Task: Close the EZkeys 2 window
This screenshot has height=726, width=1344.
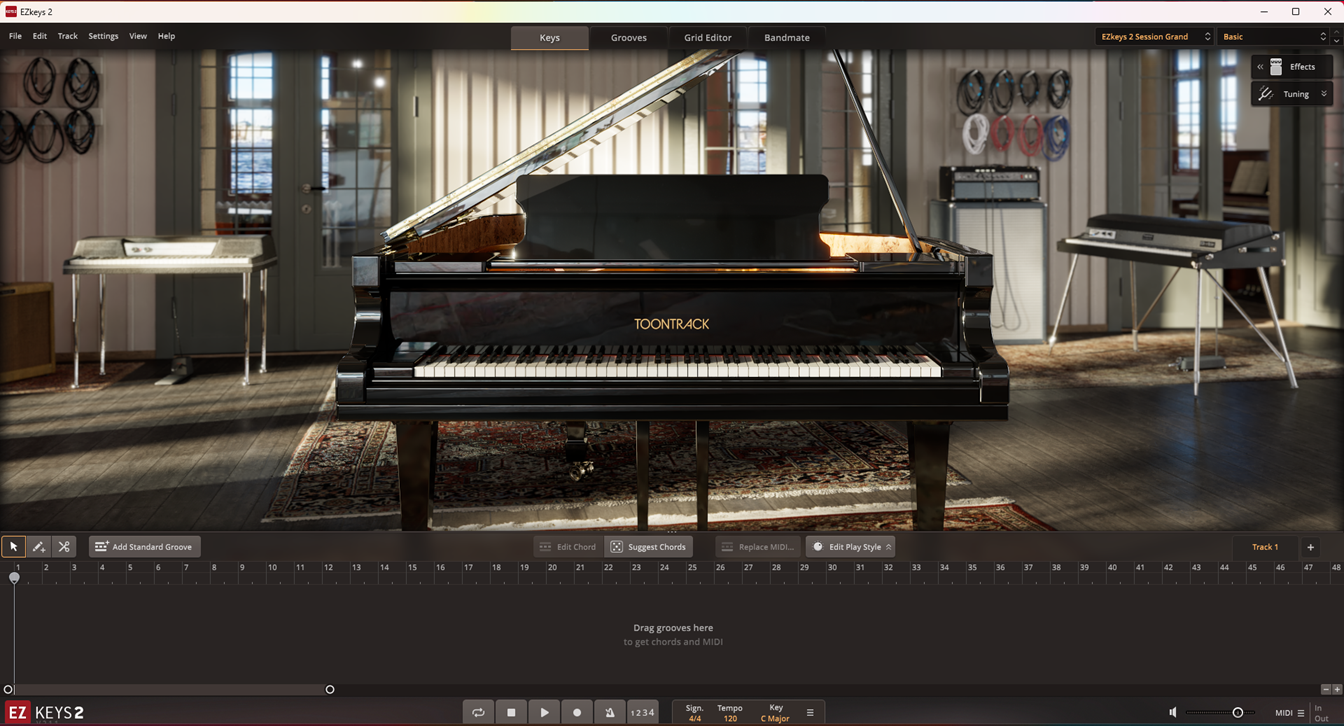Action: pyautogui.click(x=1327, y=12)
